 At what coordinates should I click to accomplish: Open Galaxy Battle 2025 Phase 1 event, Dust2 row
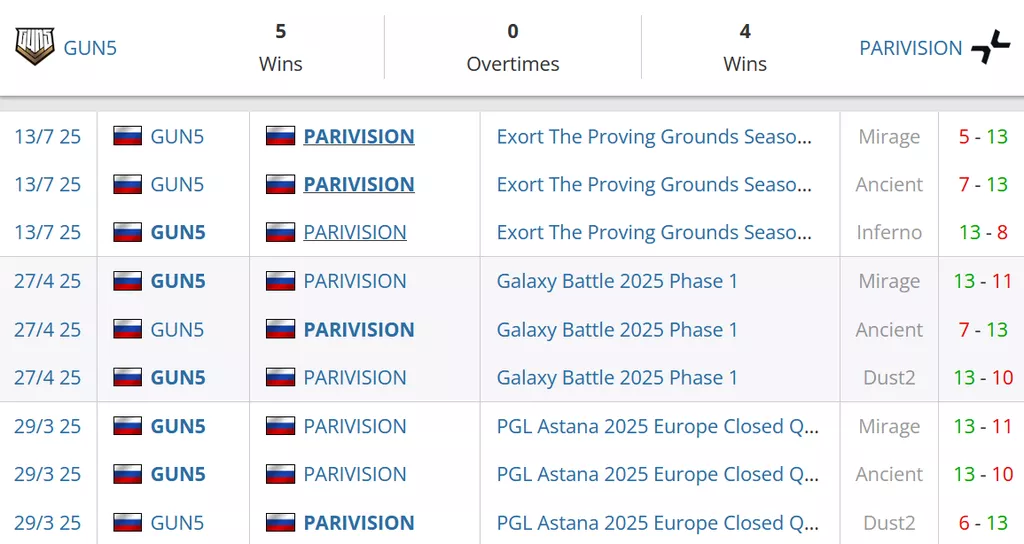[617, 378]
